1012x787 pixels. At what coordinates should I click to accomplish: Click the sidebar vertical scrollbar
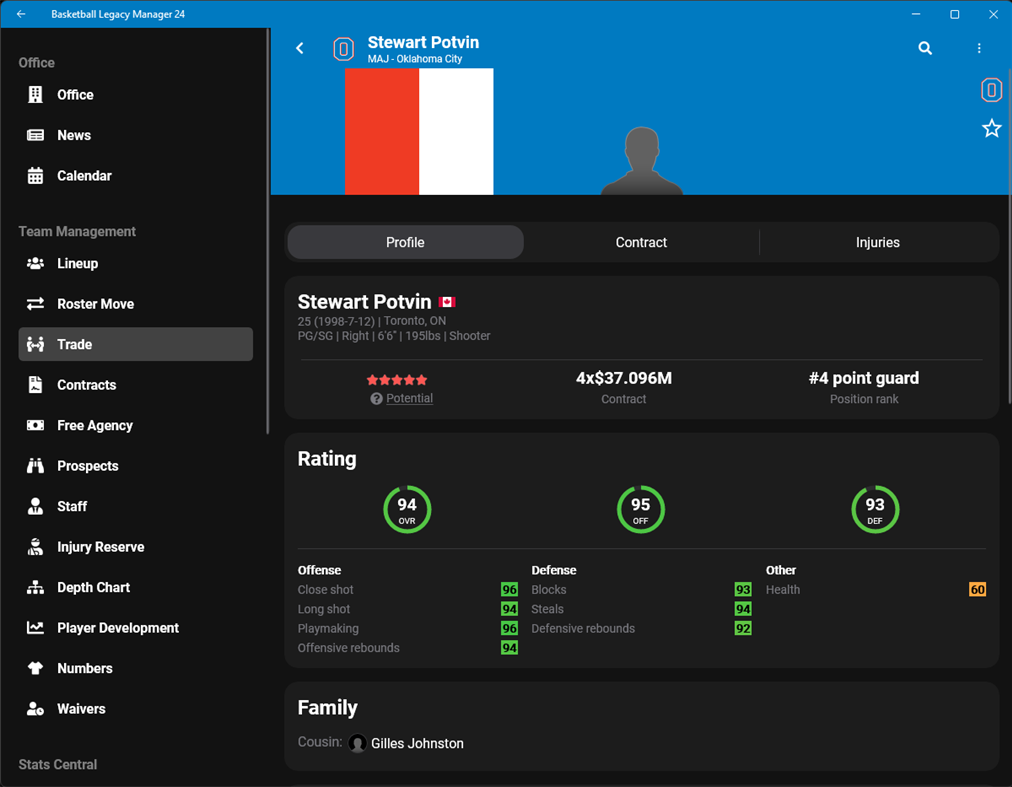267,232
